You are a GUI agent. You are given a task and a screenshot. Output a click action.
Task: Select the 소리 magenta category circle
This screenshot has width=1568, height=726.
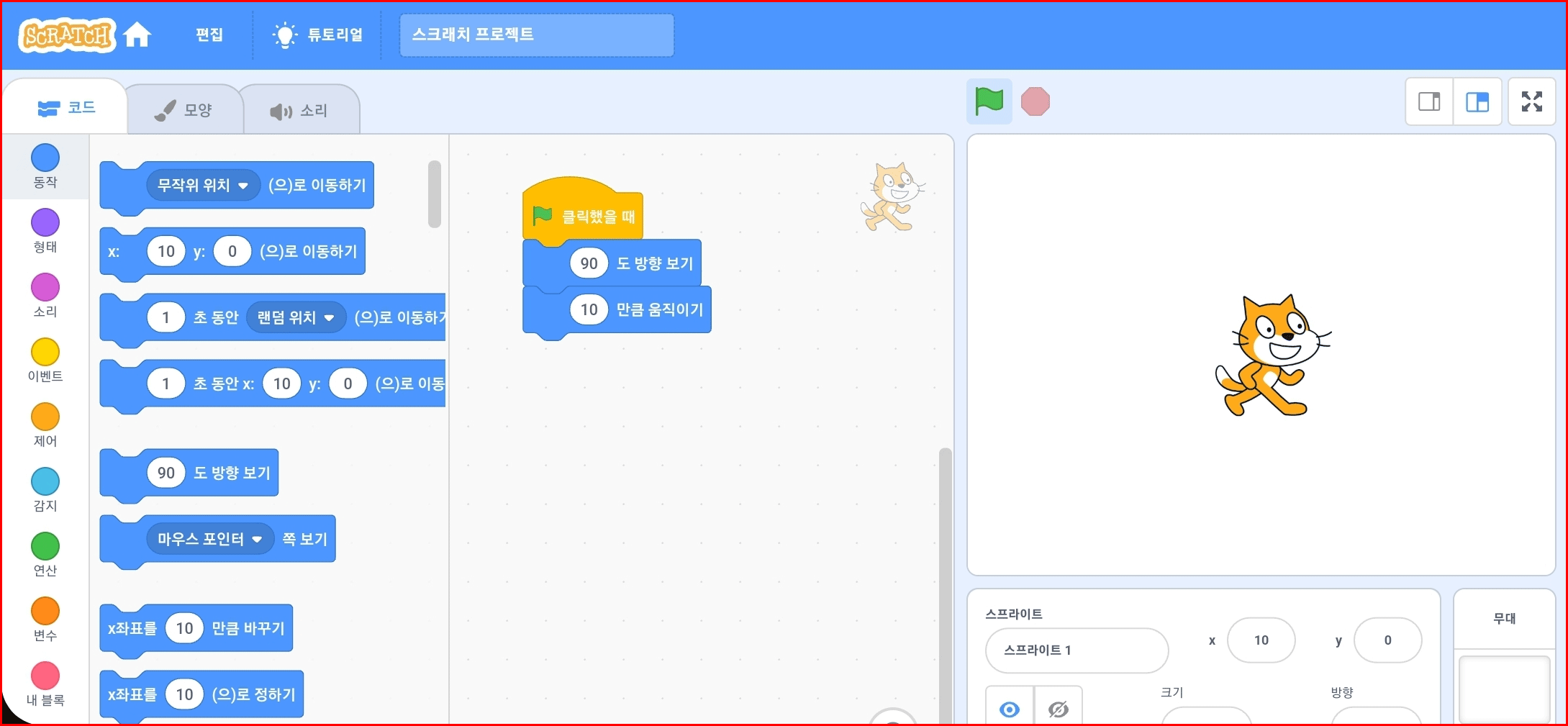click(x=45, y=287)
